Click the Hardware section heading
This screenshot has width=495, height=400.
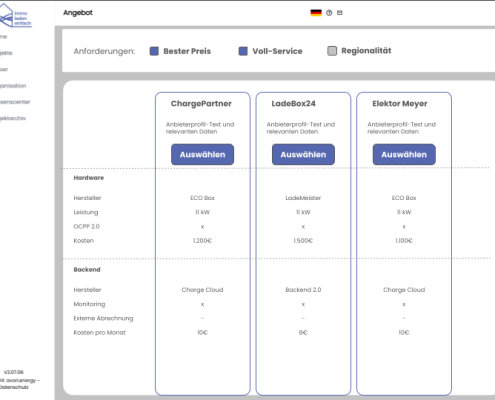point(89,178)
